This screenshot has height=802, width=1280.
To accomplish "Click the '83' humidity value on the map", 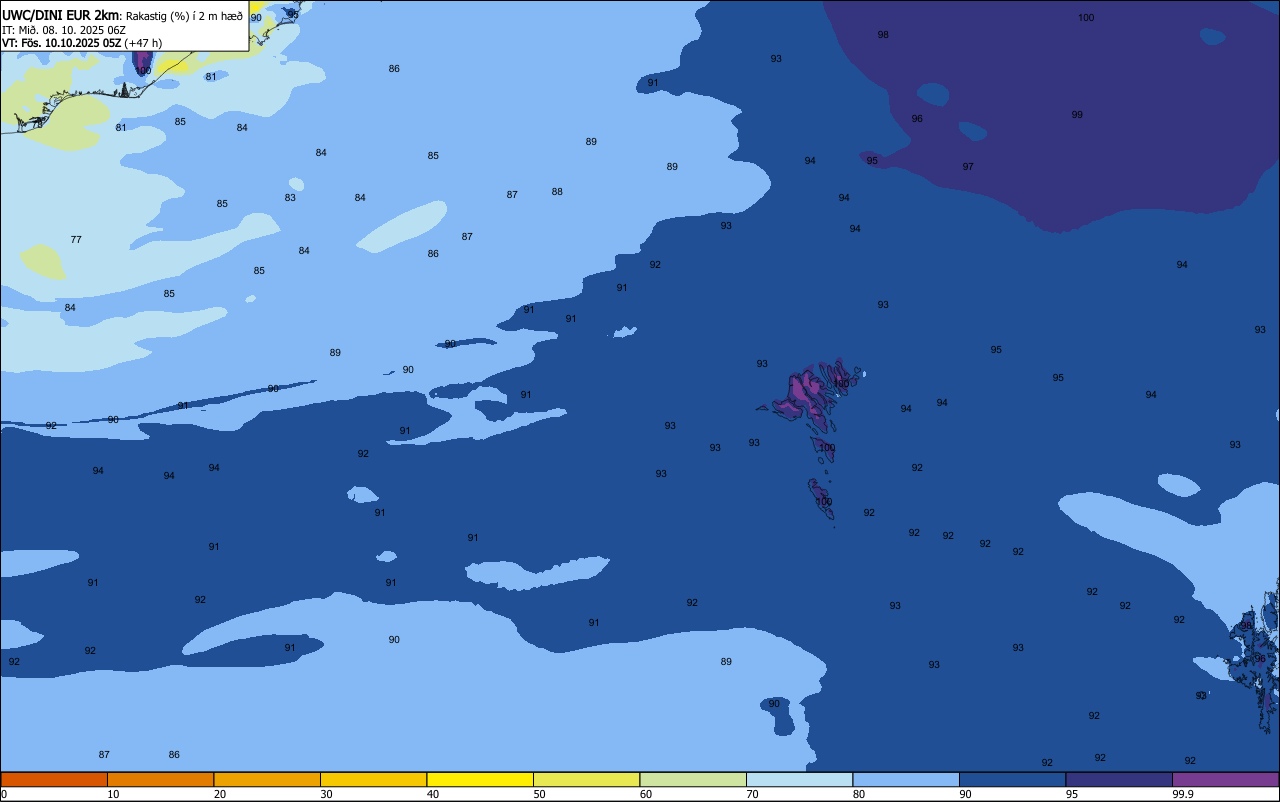I will [290, 198].
